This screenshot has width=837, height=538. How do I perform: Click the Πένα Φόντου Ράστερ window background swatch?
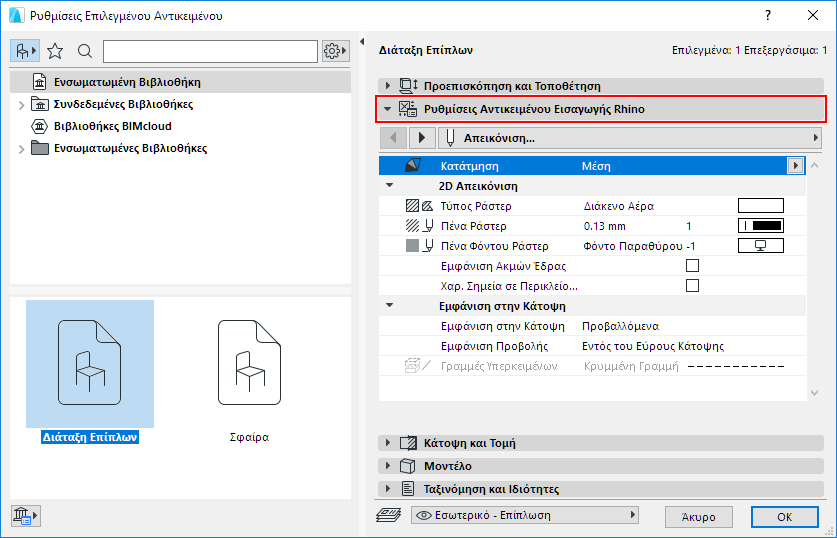tap(761, 246)
